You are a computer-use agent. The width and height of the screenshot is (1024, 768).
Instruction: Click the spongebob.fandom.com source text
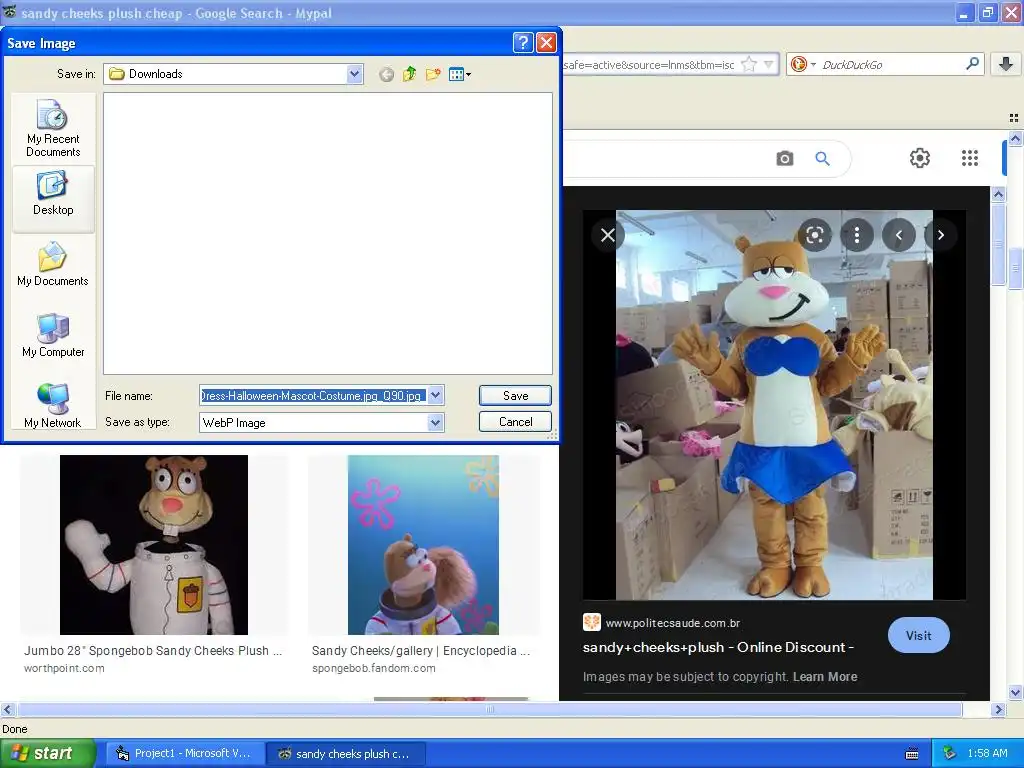(374, 668)
